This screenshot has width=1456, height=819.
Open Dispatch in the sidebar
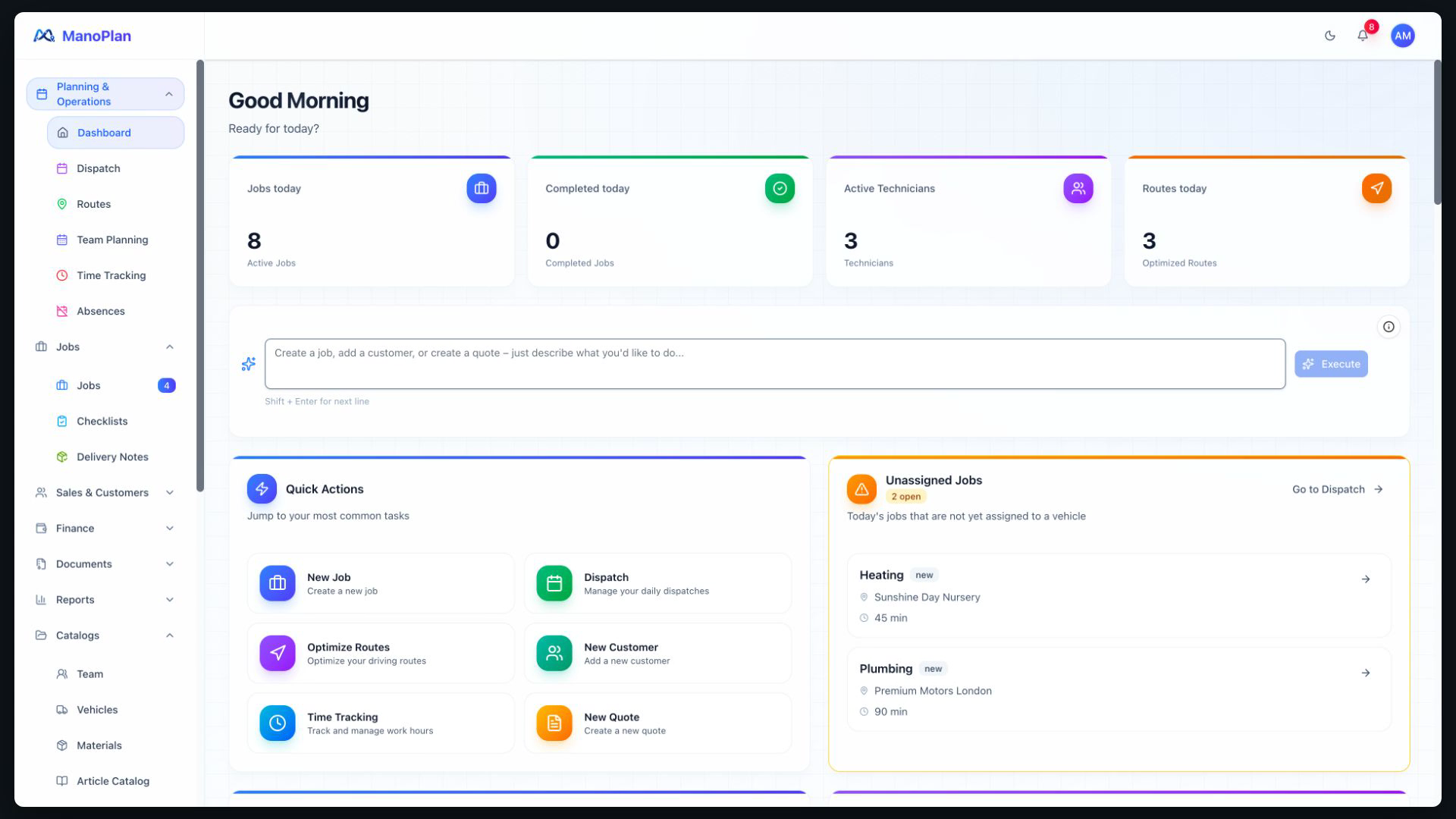coord(115,168)
